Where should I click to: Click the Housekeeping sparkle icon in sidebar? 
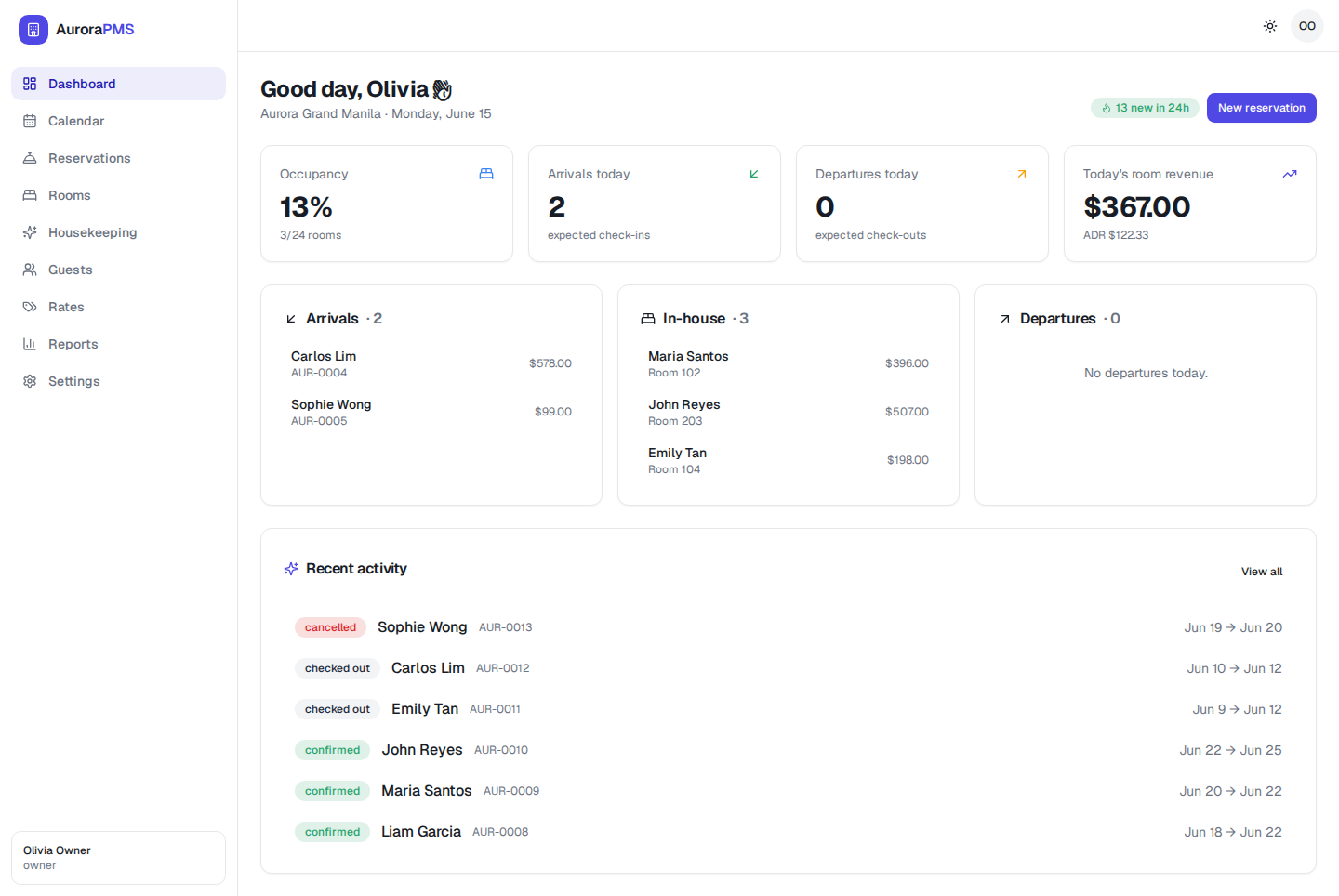pos(30,232)
